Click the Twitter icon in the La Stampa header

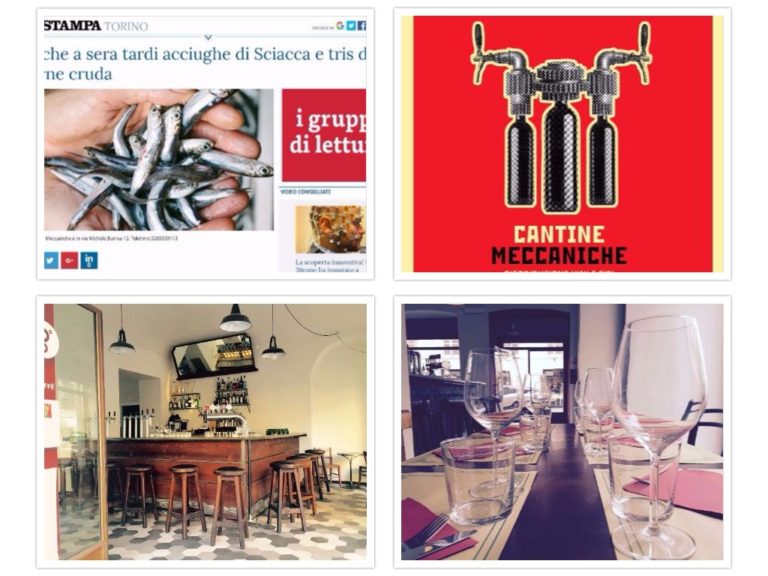pos(351,26)
